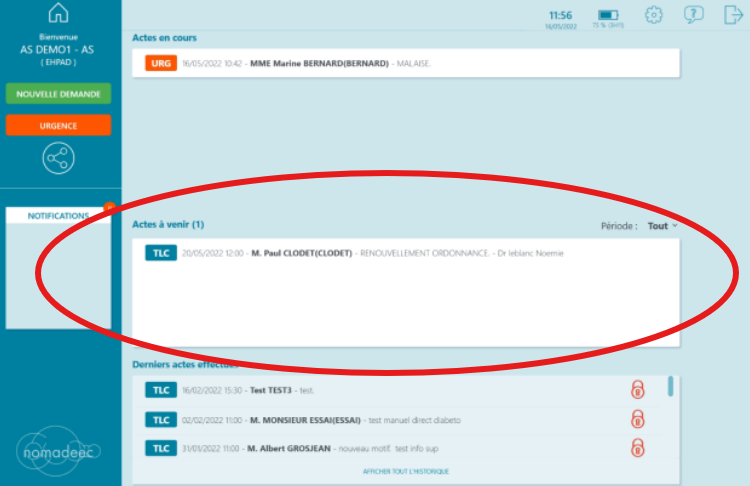
Task: Click the Dr leblanc Noemie name
Action: pyautogui.click(x=530, y=253)
